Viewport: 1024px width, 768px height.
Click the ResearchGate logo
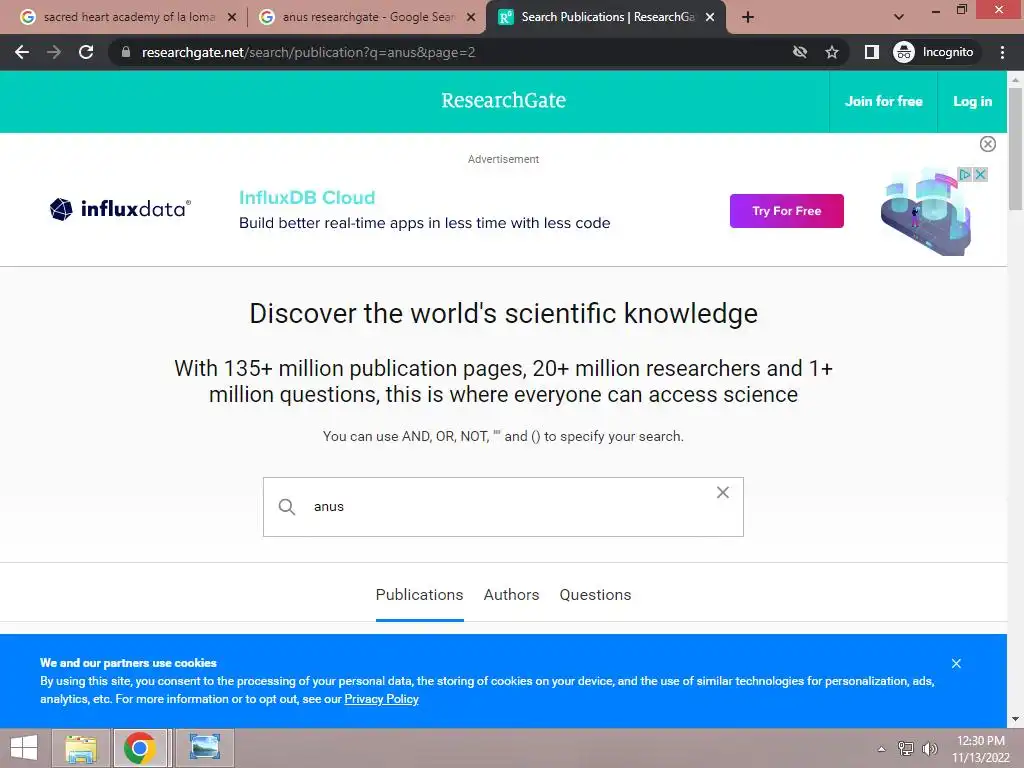tap(504, 101)
